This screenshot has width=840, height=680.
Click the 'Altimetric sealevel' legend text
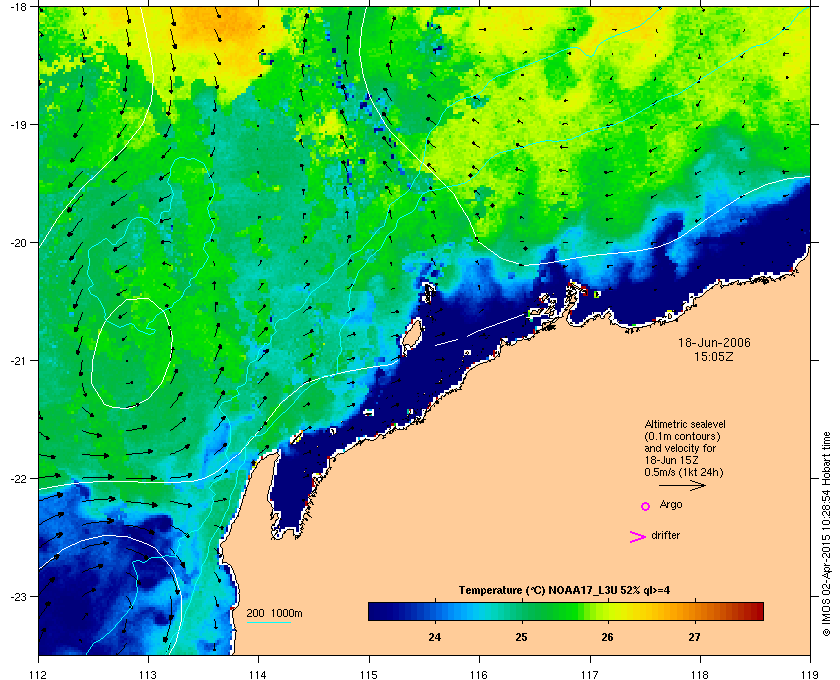click(685, 424)
